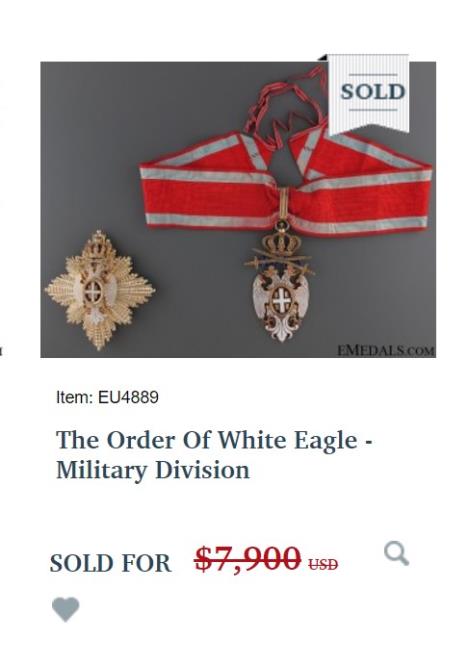468x665 pixels.
Task: Click the heart favorite icon
Action: pos(65,609)
